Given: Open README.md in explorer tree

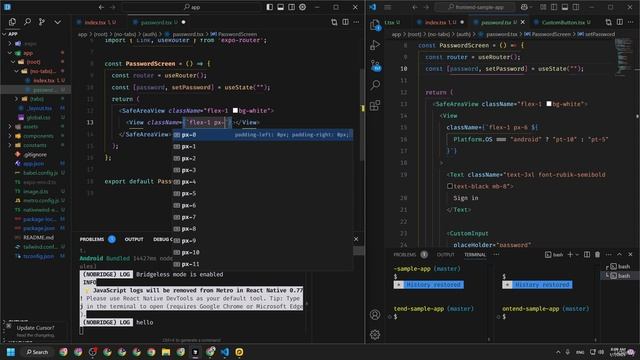Looking at the screenshot, I should tap(38, 238).
